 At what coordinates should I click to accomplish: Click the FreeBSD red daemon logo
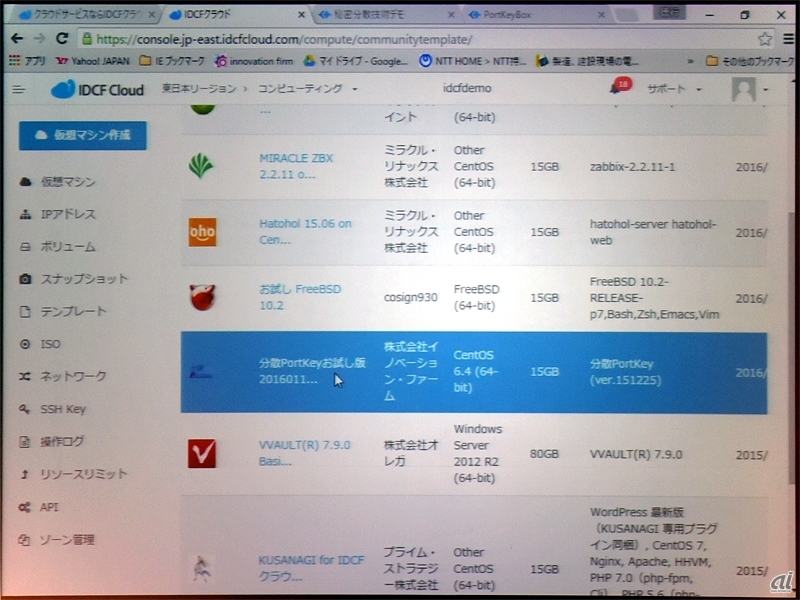point(203,297)
